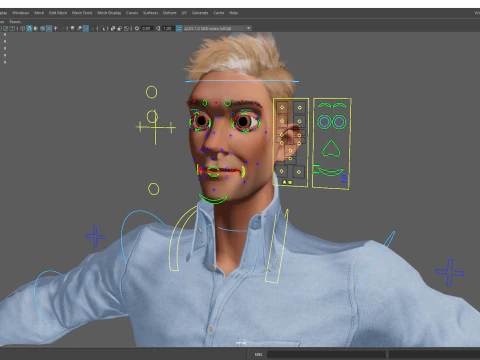Click the gamma icon beside 1.00 field
Screen dimensions: 480x360
click(158, 28)
